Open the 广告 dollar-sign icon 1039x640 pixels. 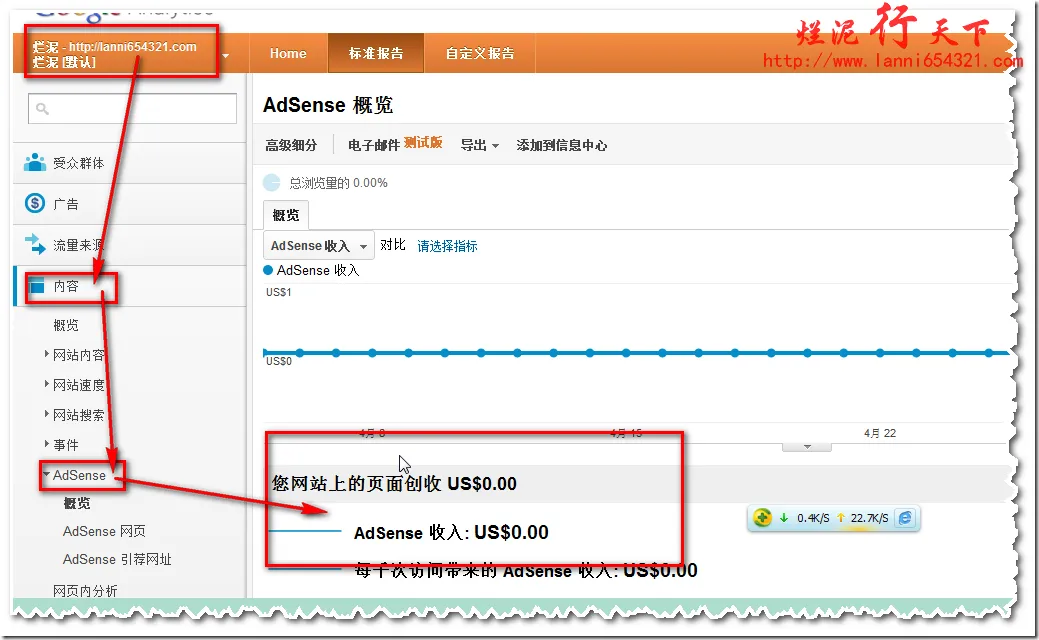[34, 203]
